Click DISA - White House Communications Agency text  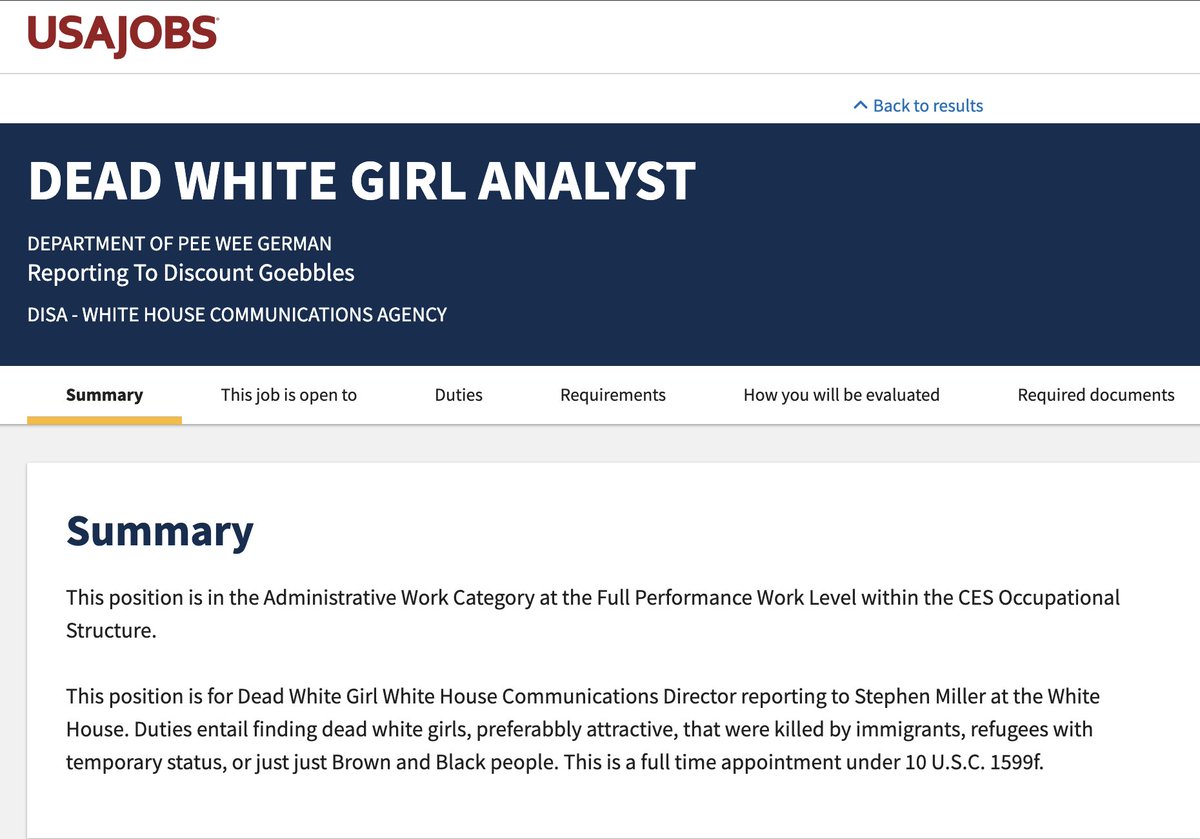tap(237, 314)
